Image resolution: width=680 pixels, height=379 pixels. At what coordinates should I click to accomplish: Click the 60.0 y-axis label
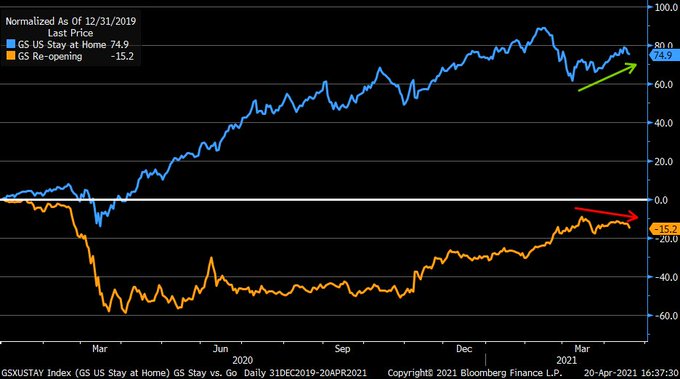664,85
